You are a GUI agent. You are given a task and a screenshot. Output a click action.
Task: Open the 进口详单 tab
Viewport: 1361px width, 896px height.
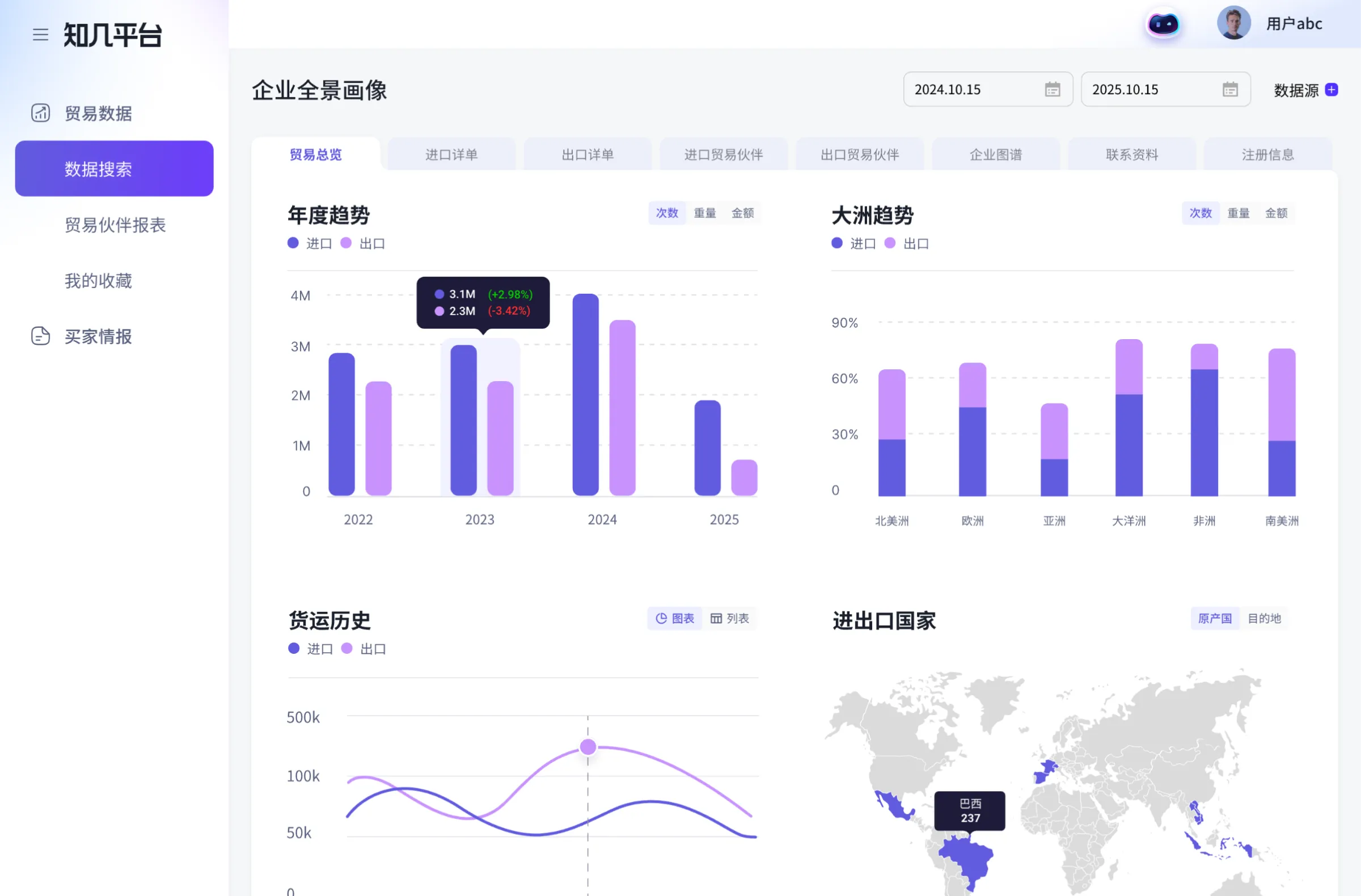click(x=451, y=154)
